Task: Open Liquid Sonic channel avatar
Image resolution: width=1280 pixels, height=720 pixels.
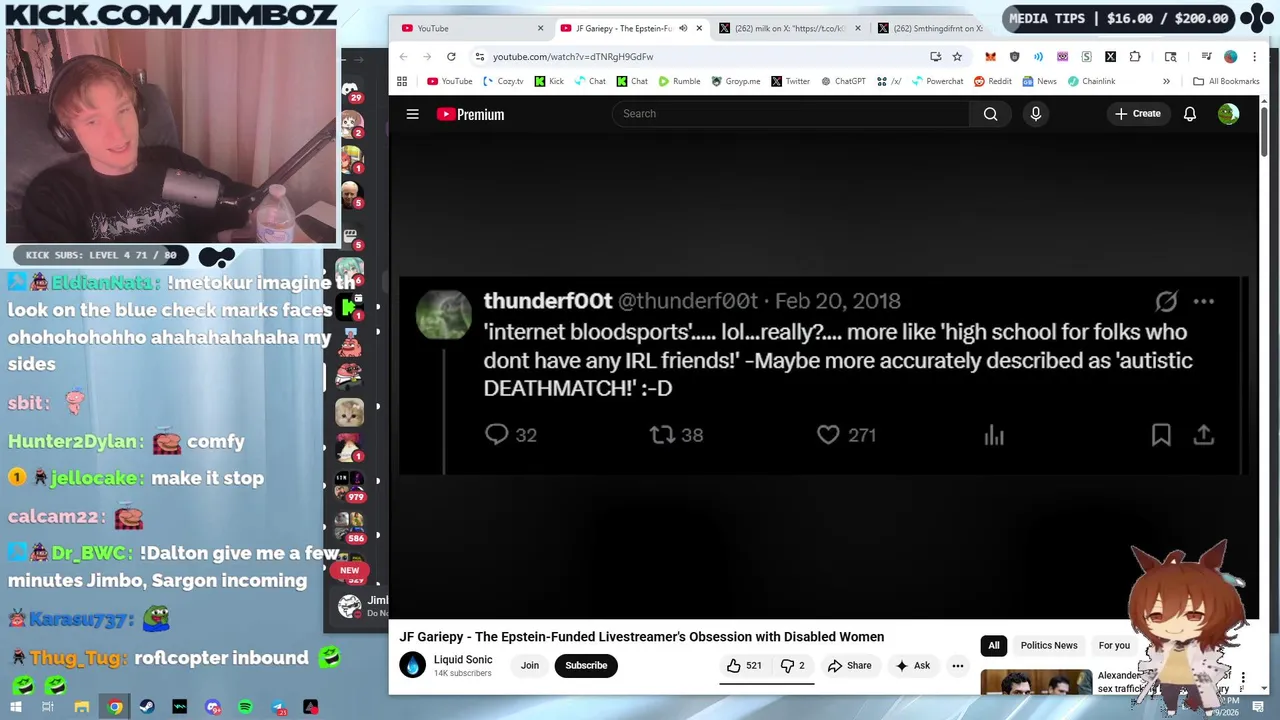Action: tap(413, 666)
